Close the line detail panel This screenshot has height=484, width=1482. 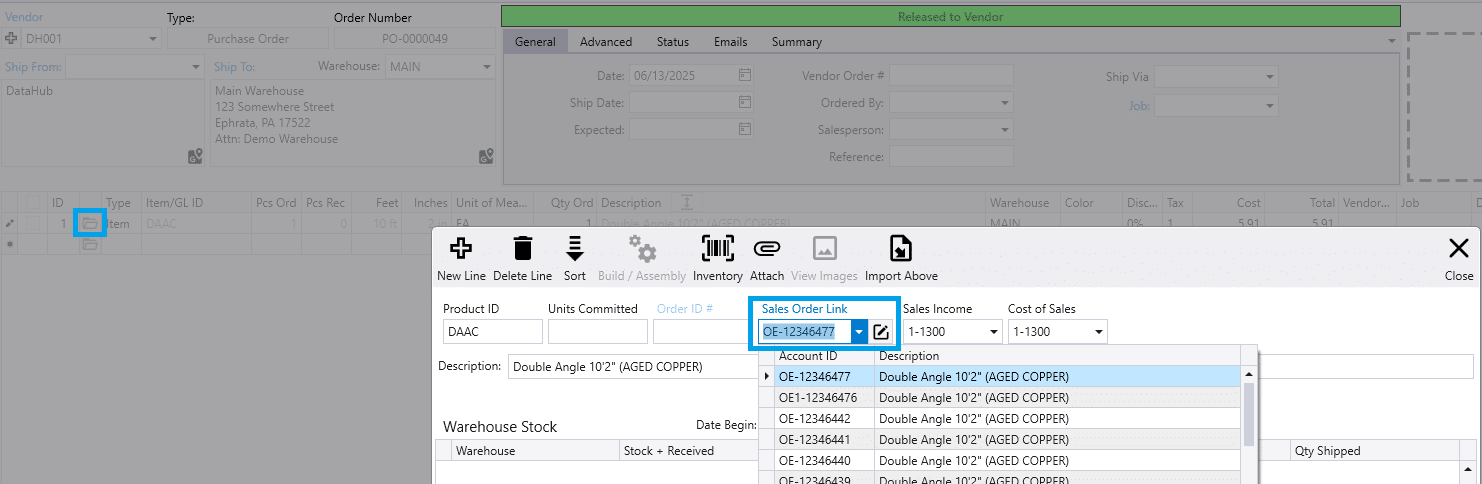(1459, 257)
